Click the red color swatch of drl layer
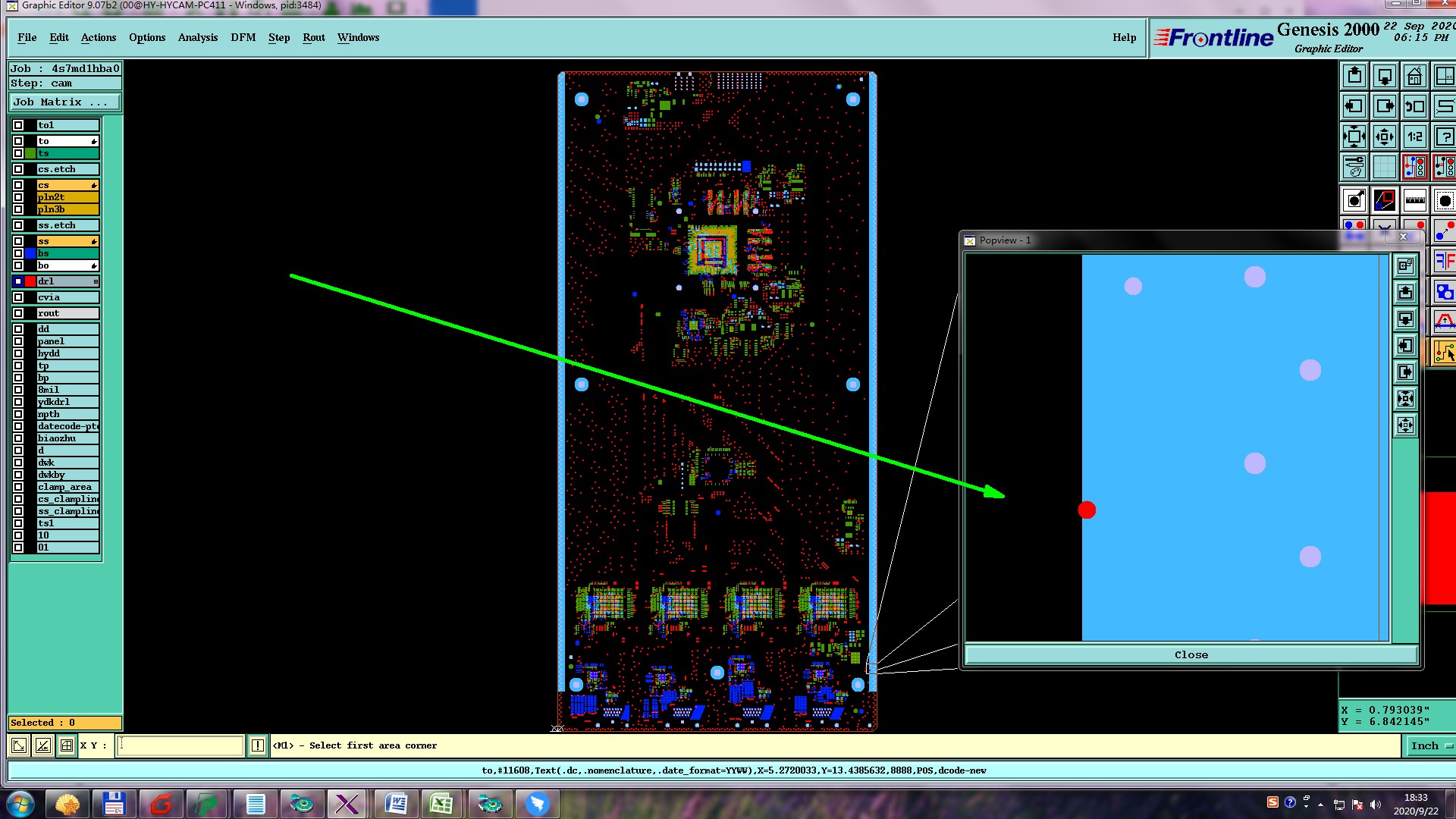Screen dimensions: 1456x819 [30, 281]
